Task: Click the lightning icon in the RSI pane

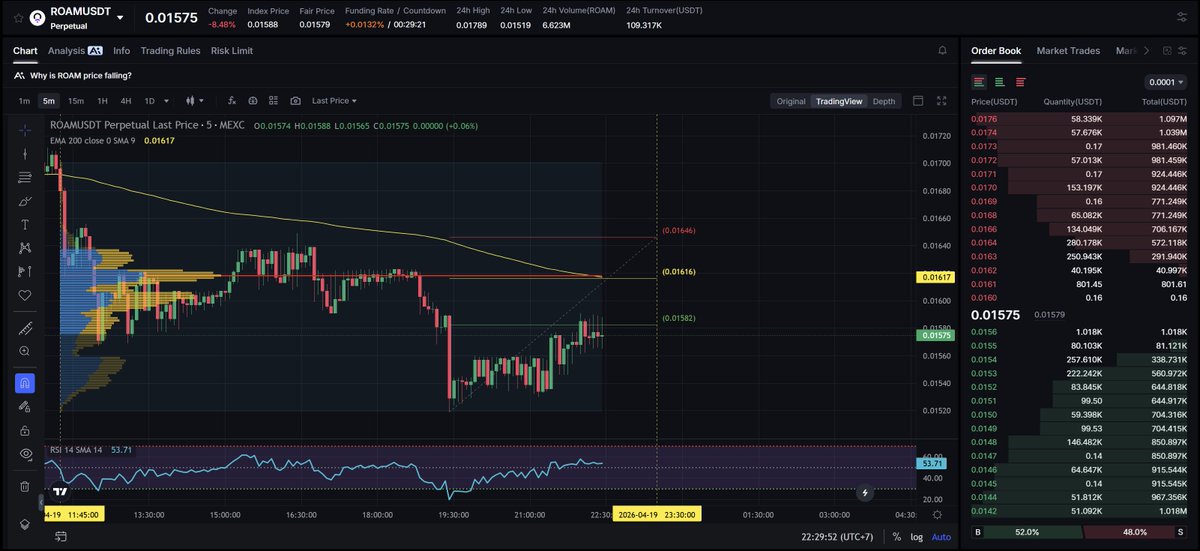Action: (x=865, y=491)
